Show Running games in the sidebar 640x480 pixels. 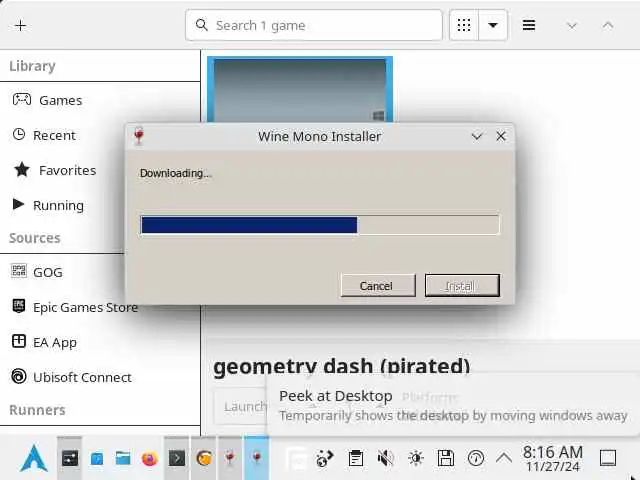(x=100, y=205)
